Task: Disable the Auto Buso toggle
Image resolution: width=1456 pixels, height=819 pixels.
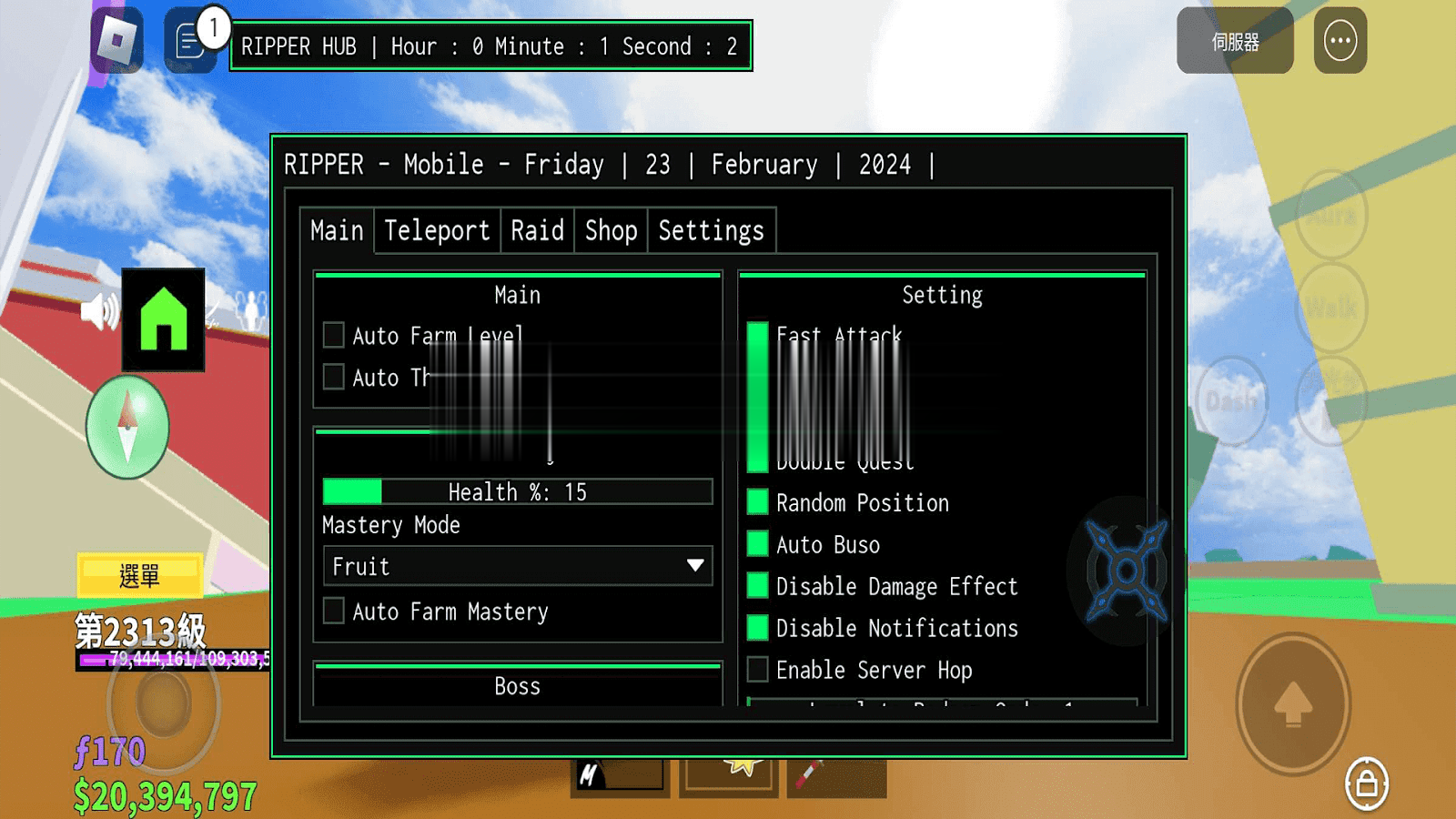Action: pyautogui.click(x=757, y=544)
